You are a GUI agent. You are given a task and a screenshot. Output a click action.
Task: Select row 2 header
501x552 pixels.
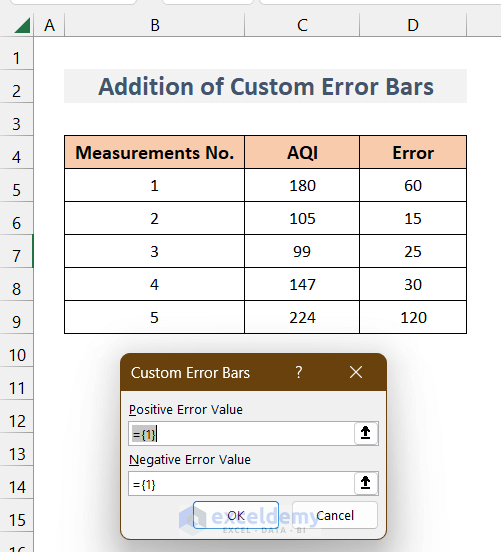[17, 87]
